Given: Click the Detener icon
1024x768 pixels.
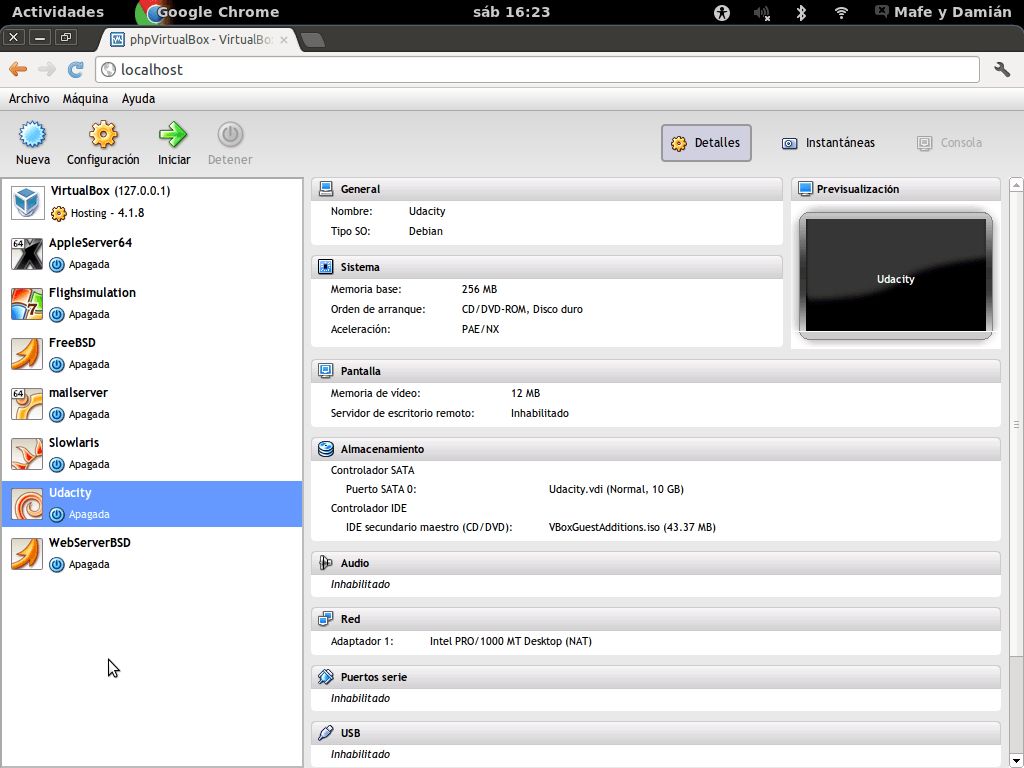Looking at the screenshot, I should (x=229, y=140).
